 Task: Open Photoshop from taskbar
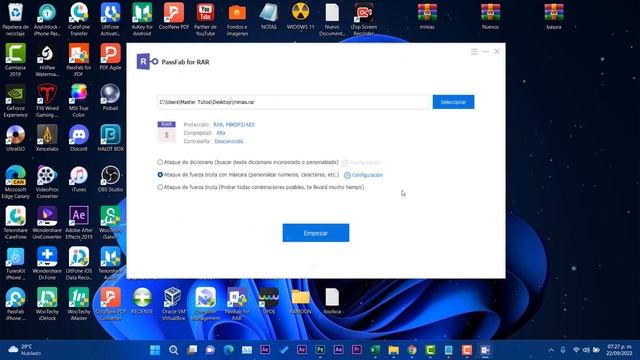click(320, 350)
